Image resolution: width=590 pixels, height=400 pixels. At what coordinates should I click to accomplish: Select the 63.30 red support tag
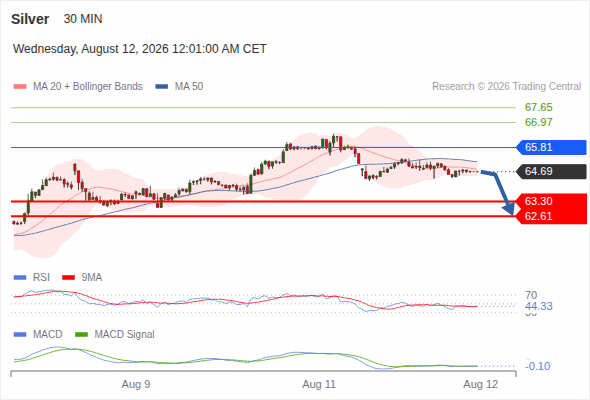(x=551, y=201)
